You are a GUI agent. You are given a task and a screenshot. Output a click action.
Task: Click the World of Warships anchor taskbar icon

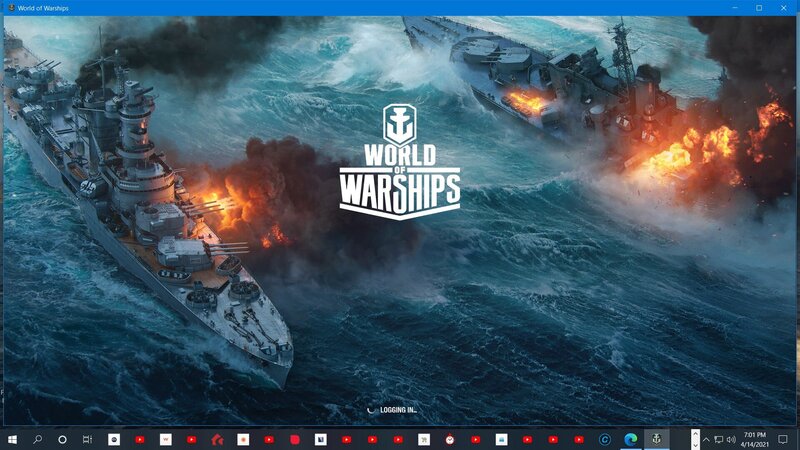tap(657, 439)
